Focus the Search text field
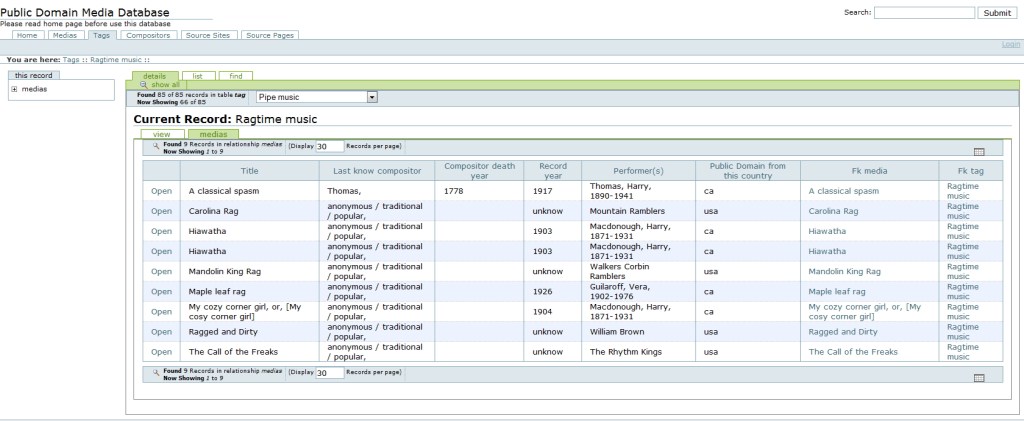The width and height of the screenshot is (1024, 421). 923,13
